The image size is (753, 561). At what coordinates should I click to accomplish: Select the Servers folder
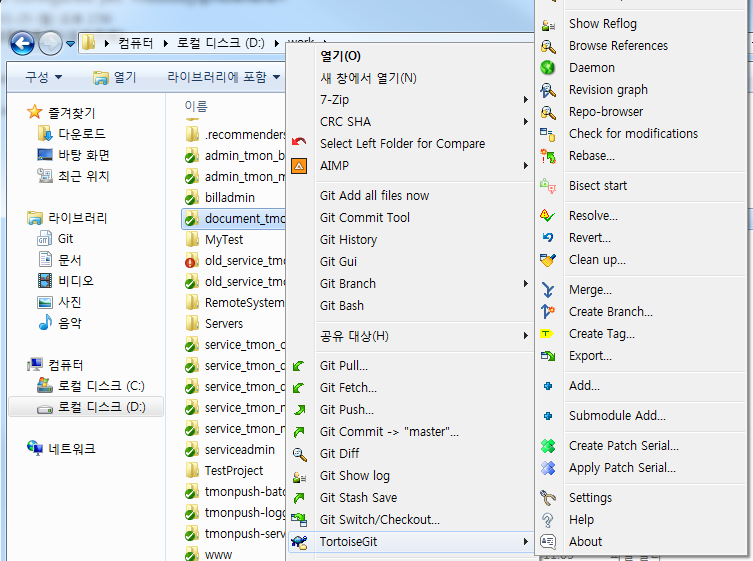214,323
